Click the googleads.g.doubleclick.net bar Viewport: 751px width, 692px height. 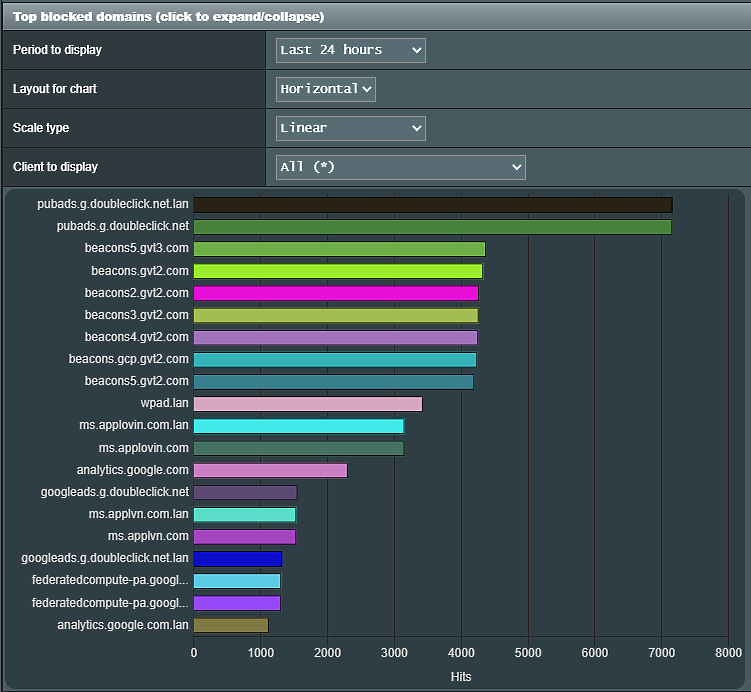[246, 492]
